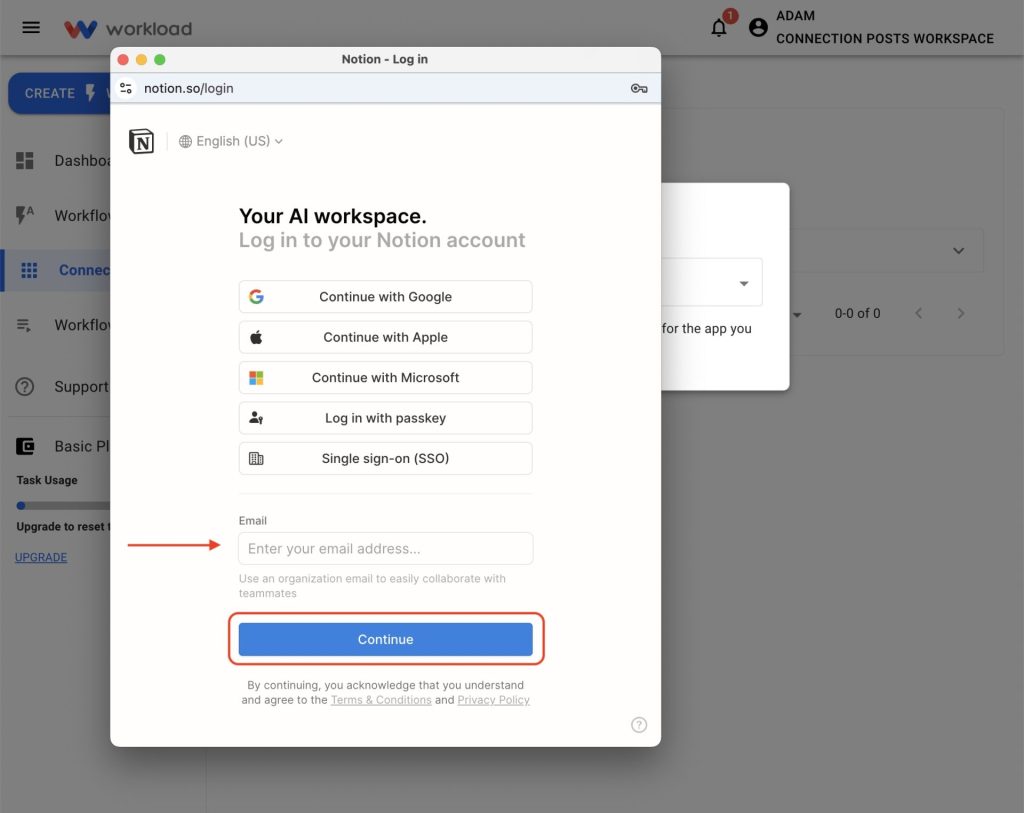Click the Workflows lightning icon in sidebar
This screenshot has width=1024, height=813.
pyautogui.click(x=25, y=215)
